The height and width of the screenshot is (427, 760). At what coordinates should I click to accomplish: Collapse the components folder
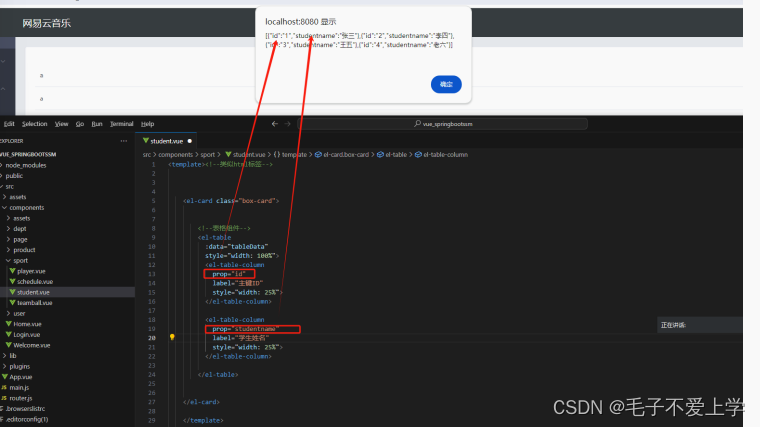(x=27, y=207)
